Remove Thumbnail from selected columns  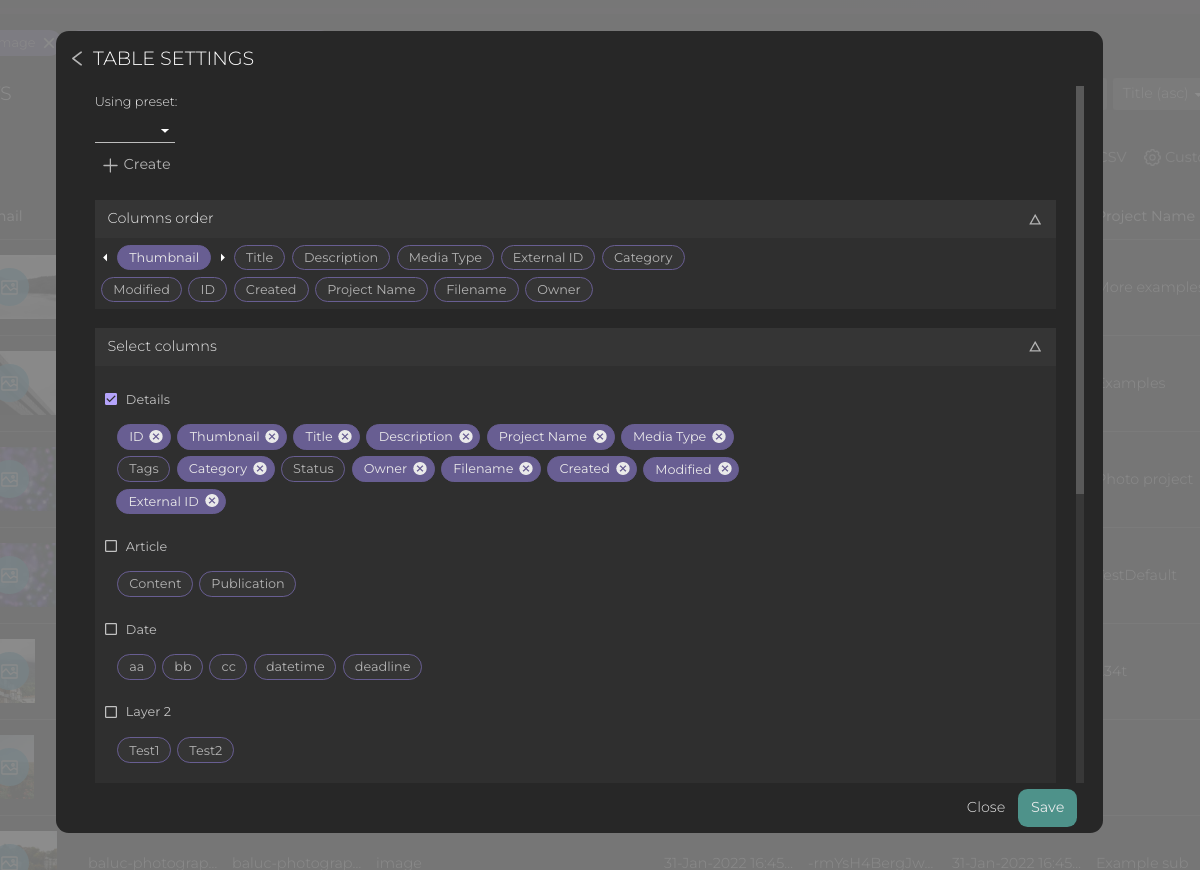pos(272,437)
